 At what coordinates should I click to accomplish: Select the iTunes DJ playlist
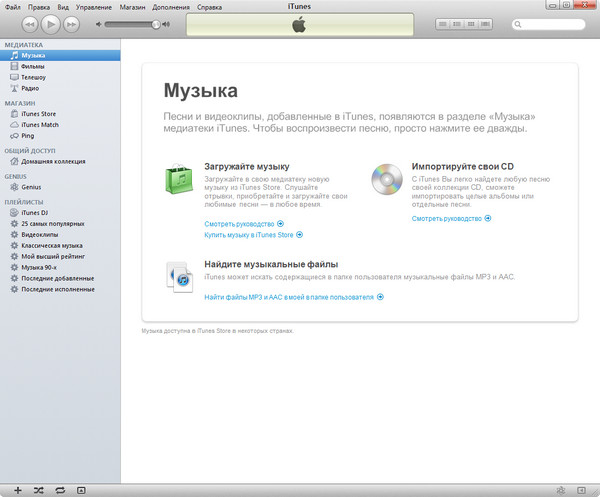click(x=60, y=213)
